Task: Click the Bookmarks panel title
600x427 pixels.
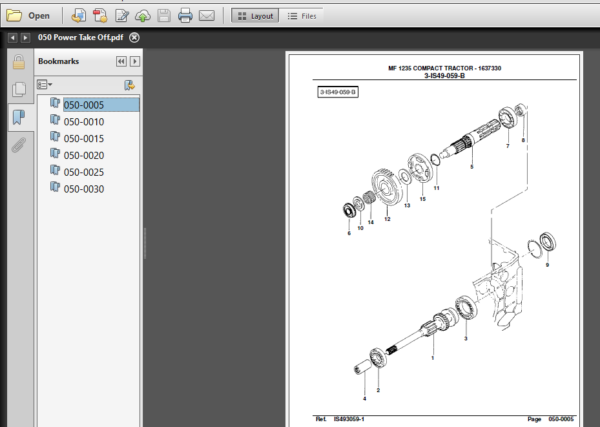Action: (x=59, y=61)
